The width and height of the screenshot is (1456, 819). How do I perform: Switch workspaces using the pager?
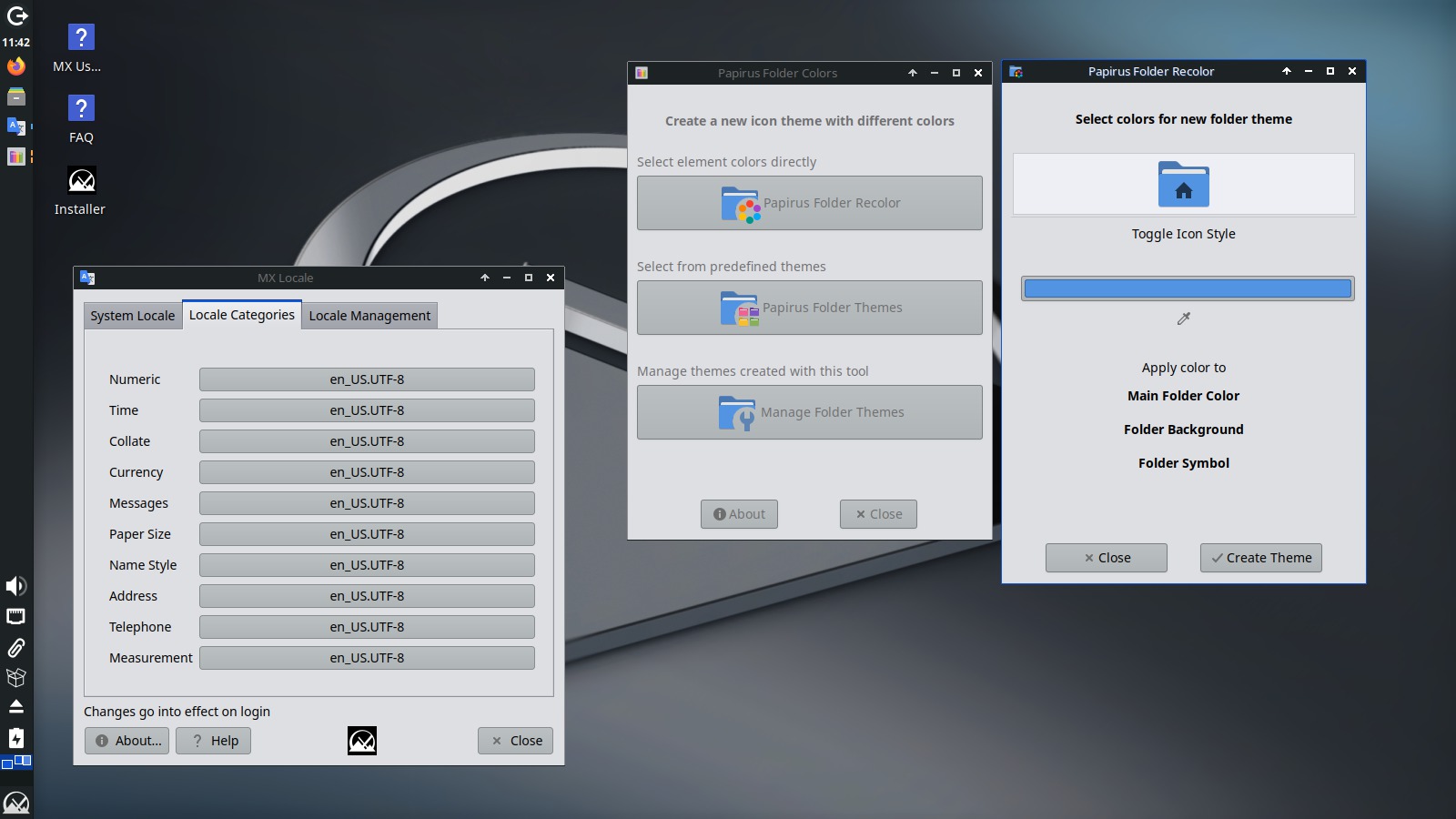[x=16, y=763]
